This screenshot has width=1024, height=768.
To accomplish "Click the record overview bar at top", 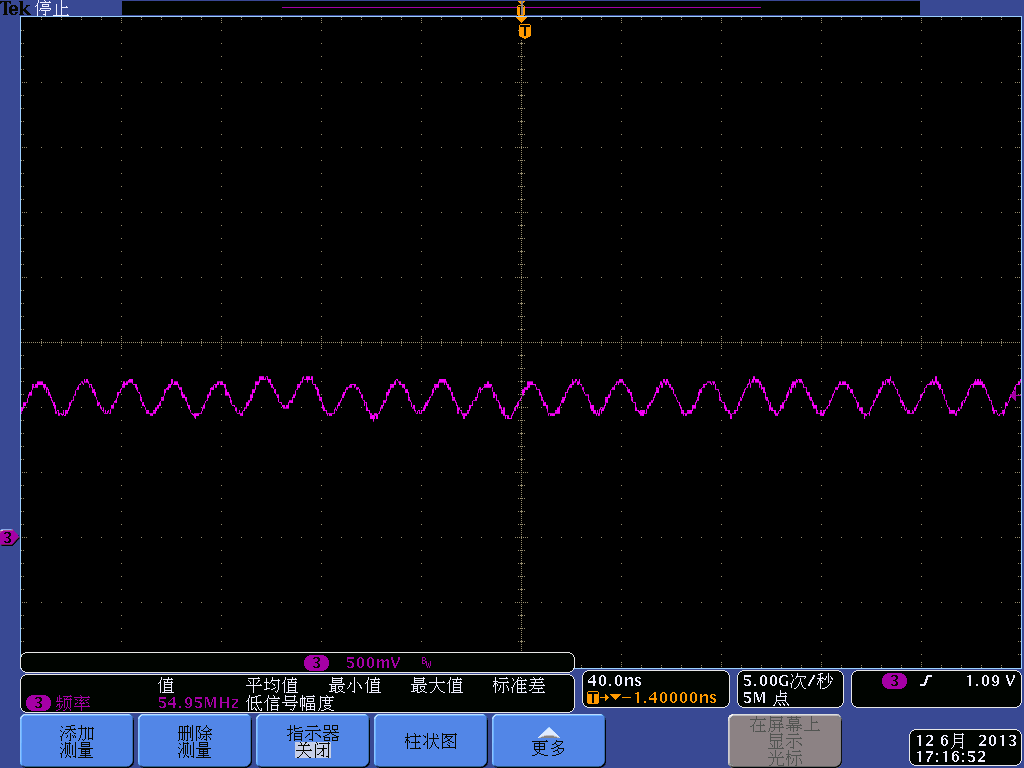I will click(x=520, y=8).
